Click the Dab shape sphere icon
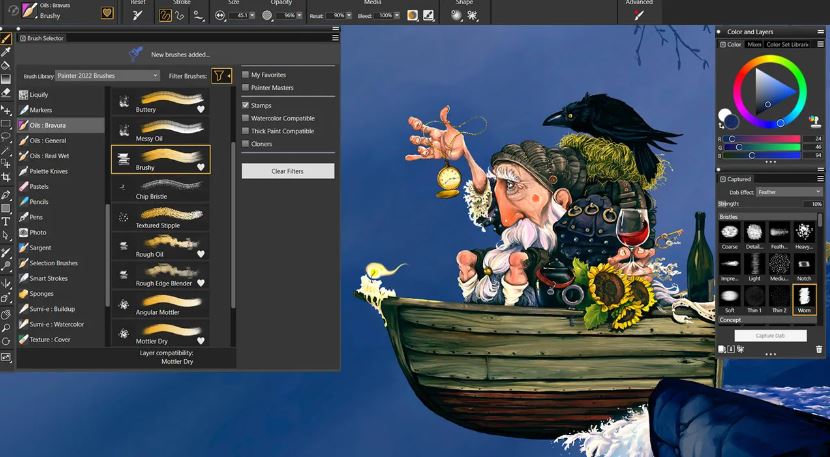Screen dimensions: 830x457 pos(456,15)
